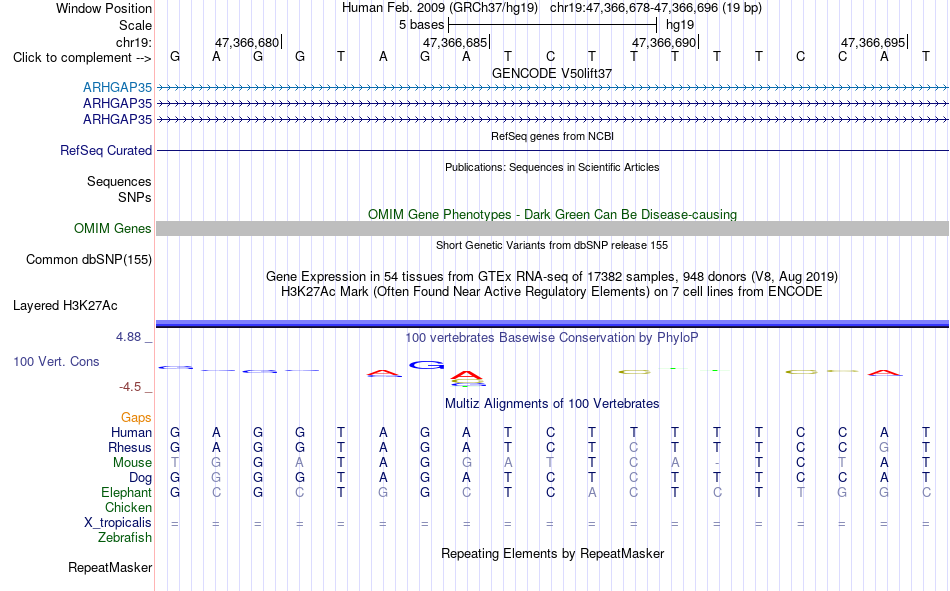950x591 pixels.
Task: Click 'Publications: Sequences in Scientific Articles' title
Action: click(x=552, y=167)
